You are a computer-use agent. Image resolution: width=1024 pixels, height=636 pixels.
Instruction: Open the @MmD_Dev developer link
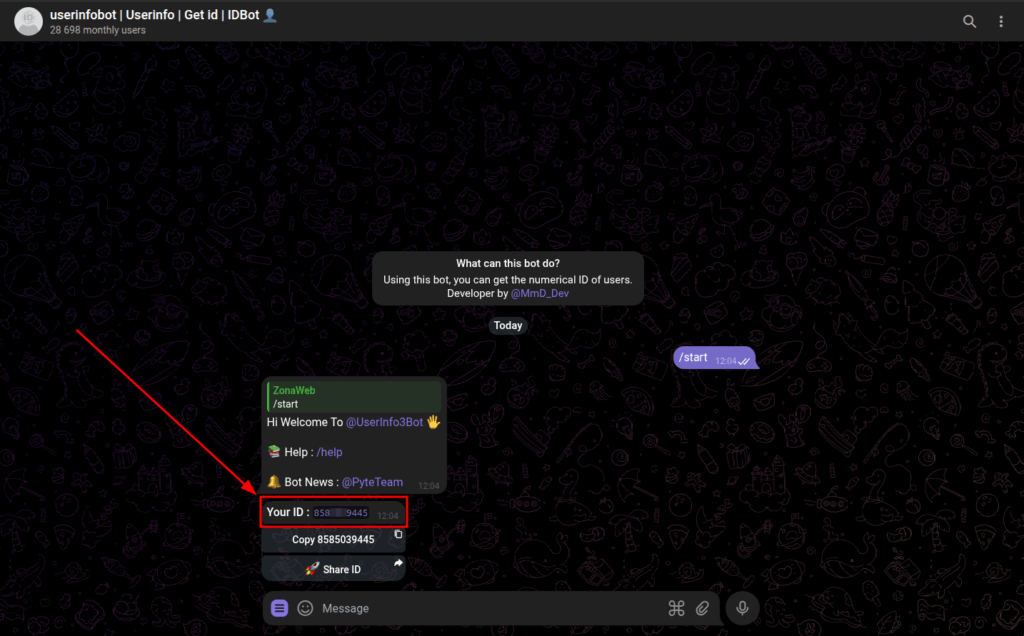(539, 293)
